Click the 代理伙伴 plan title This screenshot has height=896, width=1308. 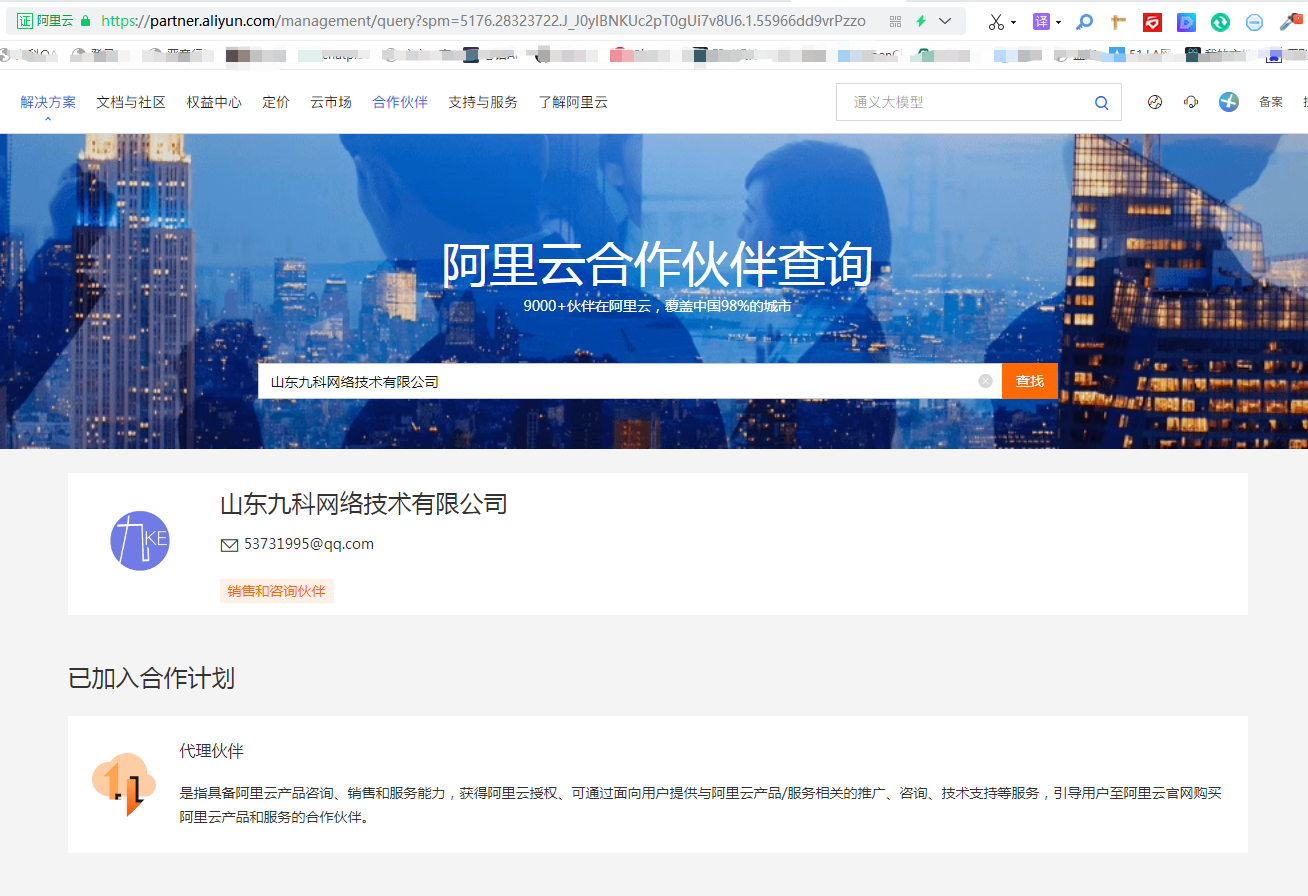tap(212, 751)
